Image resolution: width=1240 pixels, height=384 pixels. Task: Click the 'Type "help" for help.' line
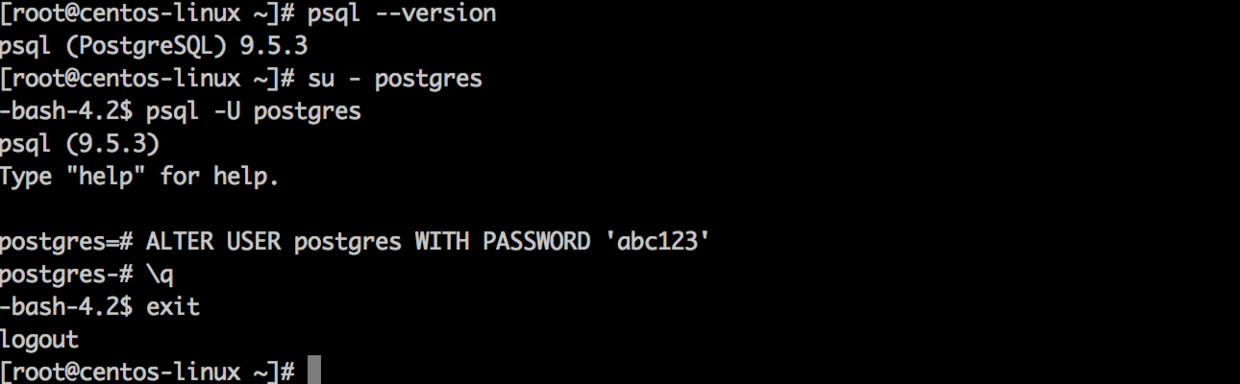pyautogui.click(x=140, y=177)
